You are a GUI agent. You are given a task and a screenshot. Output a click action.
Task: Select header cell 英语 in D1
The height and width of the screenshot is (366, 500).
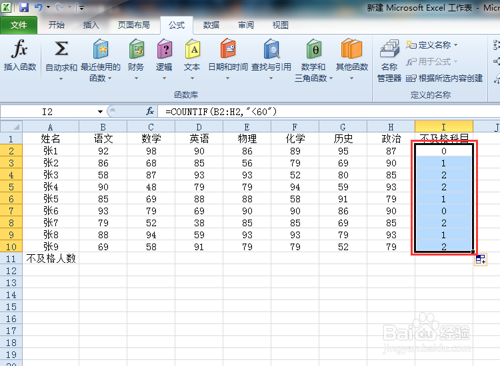tap(199, 139)
